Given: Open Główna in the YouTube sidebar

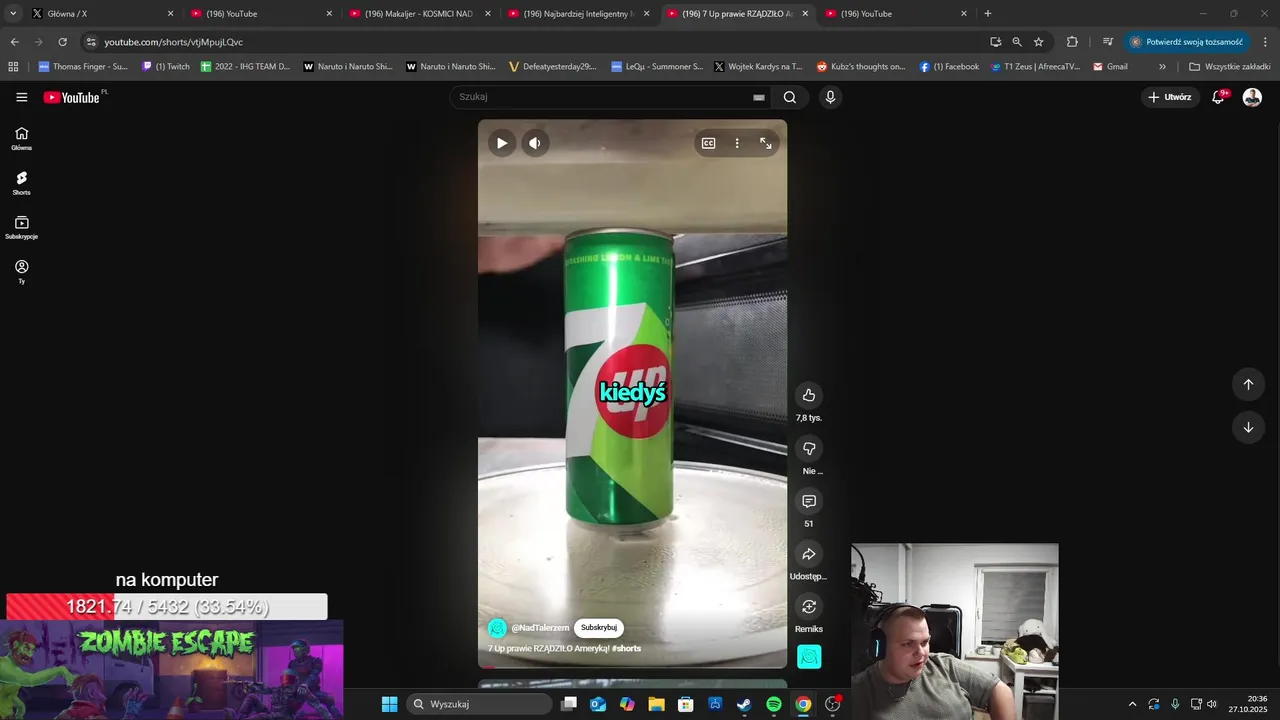Looking at the screenshot, I should coord(22,138).
